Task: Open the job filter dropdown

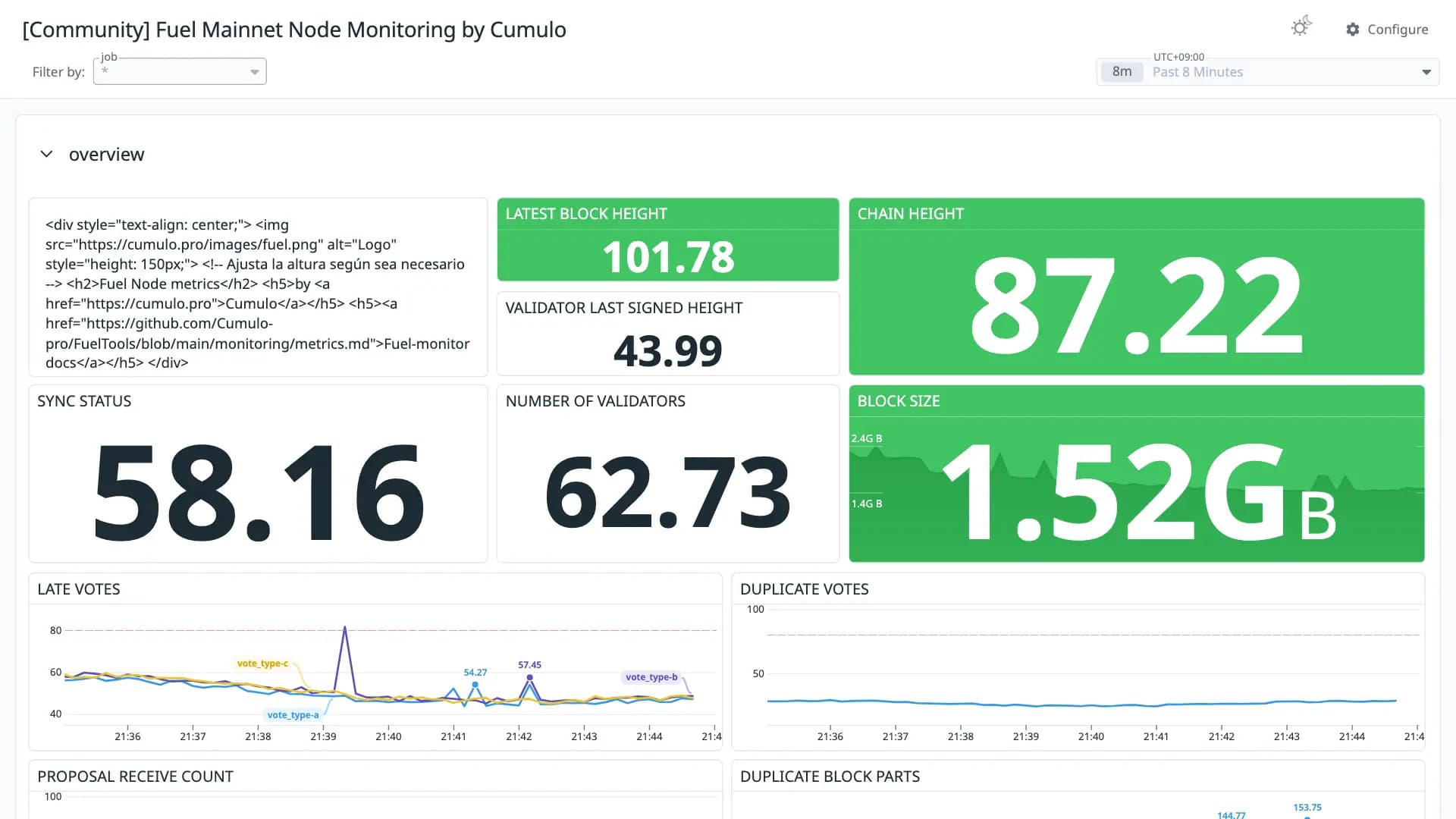Action: (180, 71)
